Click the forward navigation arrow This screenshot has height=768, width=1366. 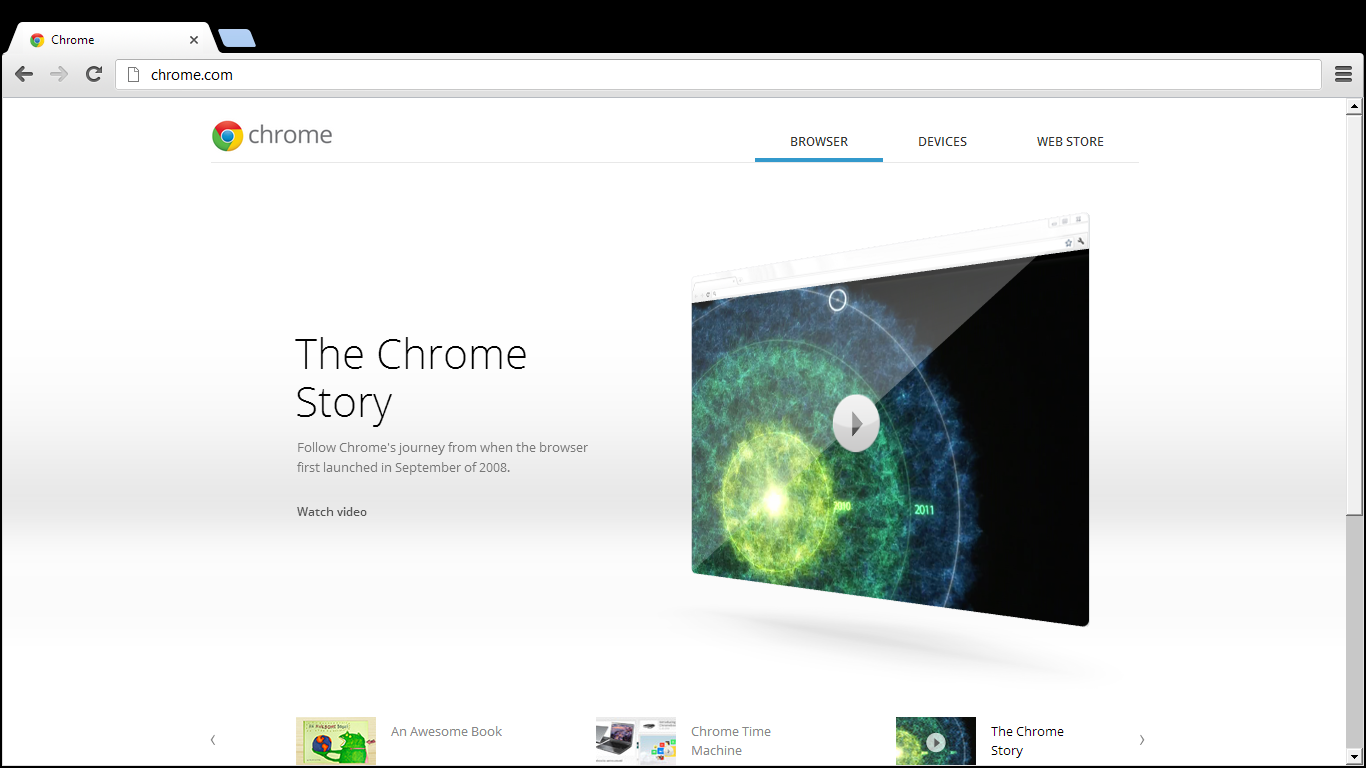click(58, 73)
